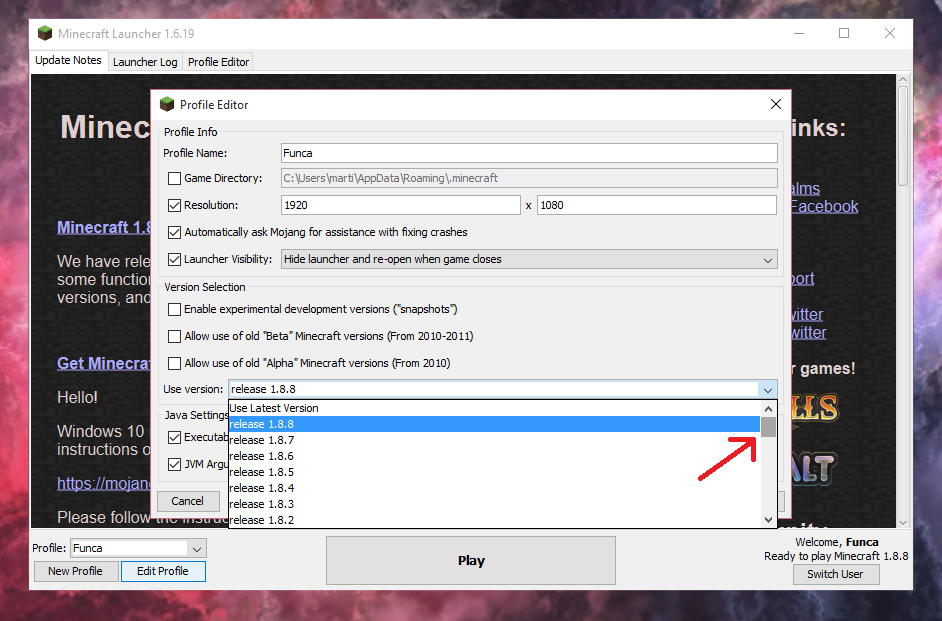The image size is (942, 621).
Task: Choose Use Latest Version in the list
Action: pyautogui.click(x=274, y=408)
